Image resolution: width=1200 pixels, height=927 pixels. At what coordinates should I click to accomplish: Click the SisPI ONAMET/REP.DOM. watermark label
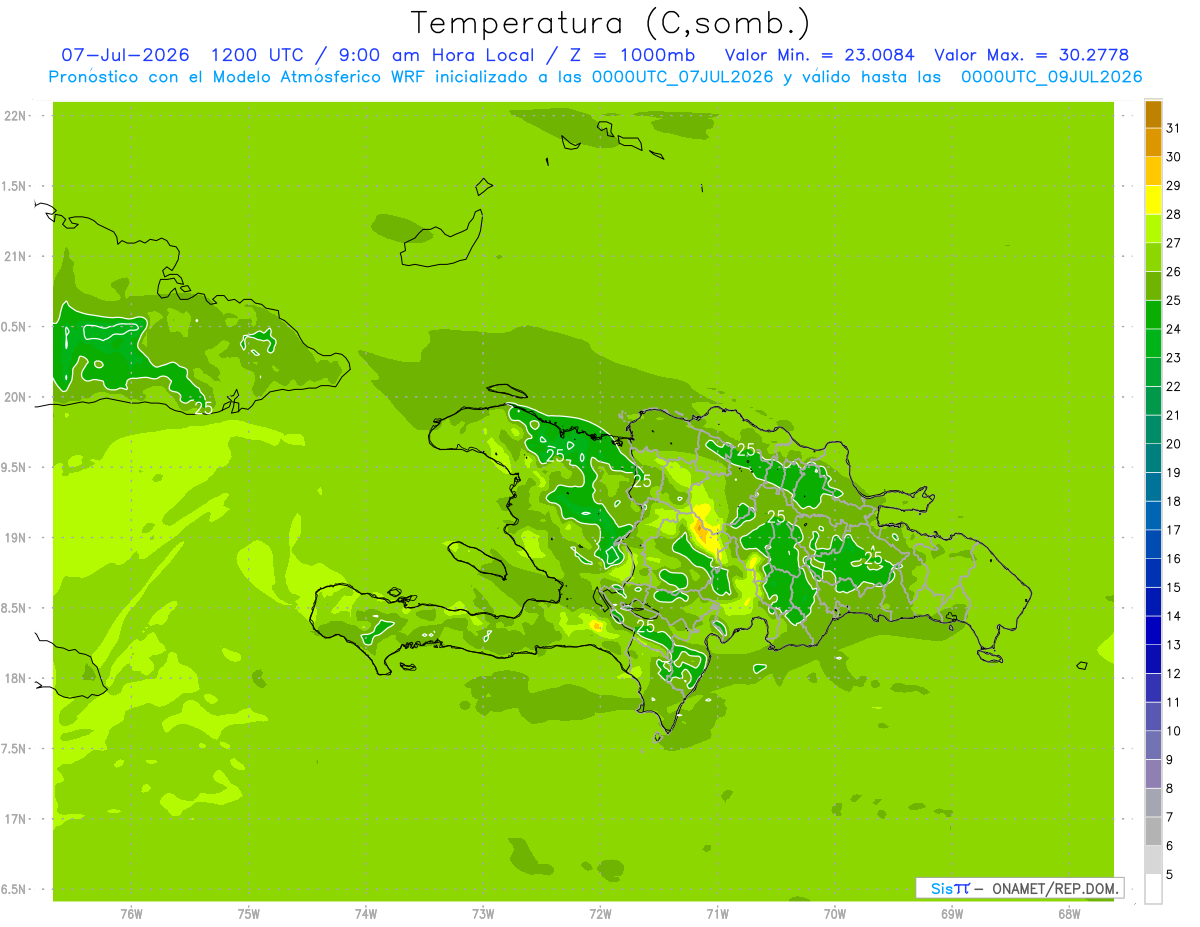pos(1020,888)
